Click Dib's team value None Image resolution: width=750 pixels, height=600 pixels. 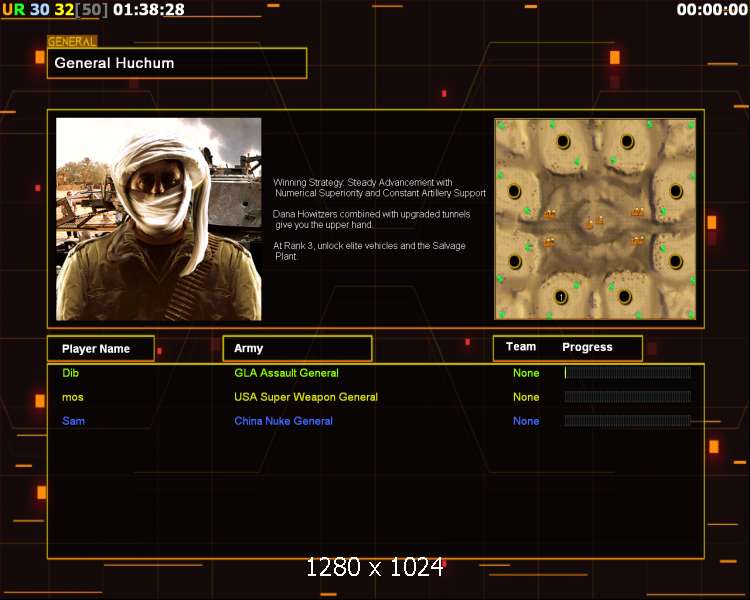pos(526,373)
